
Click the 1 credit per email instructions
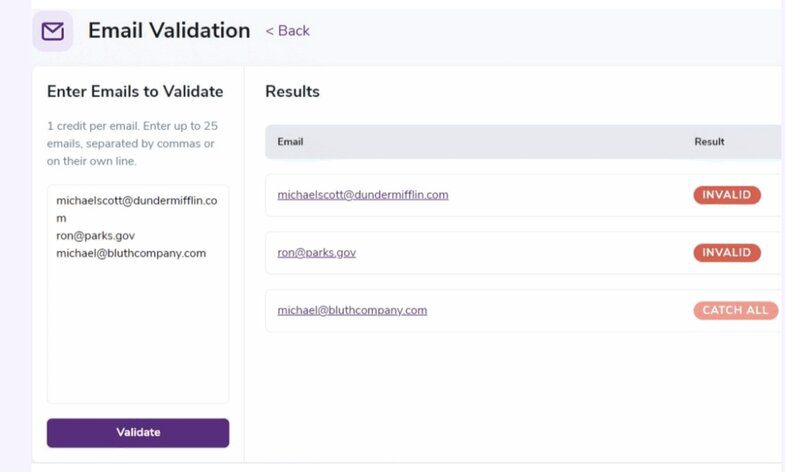132,143
